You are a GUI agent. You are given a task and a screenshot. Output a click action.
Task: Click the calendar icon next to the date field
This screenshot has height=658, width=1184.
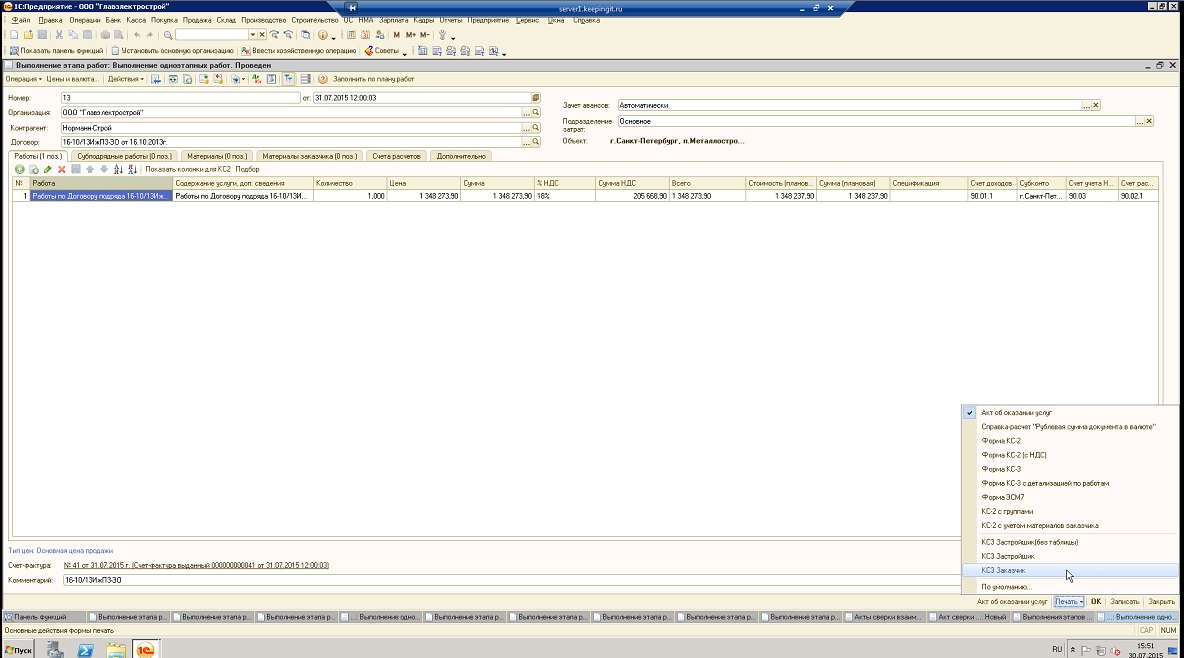(536, 98)
